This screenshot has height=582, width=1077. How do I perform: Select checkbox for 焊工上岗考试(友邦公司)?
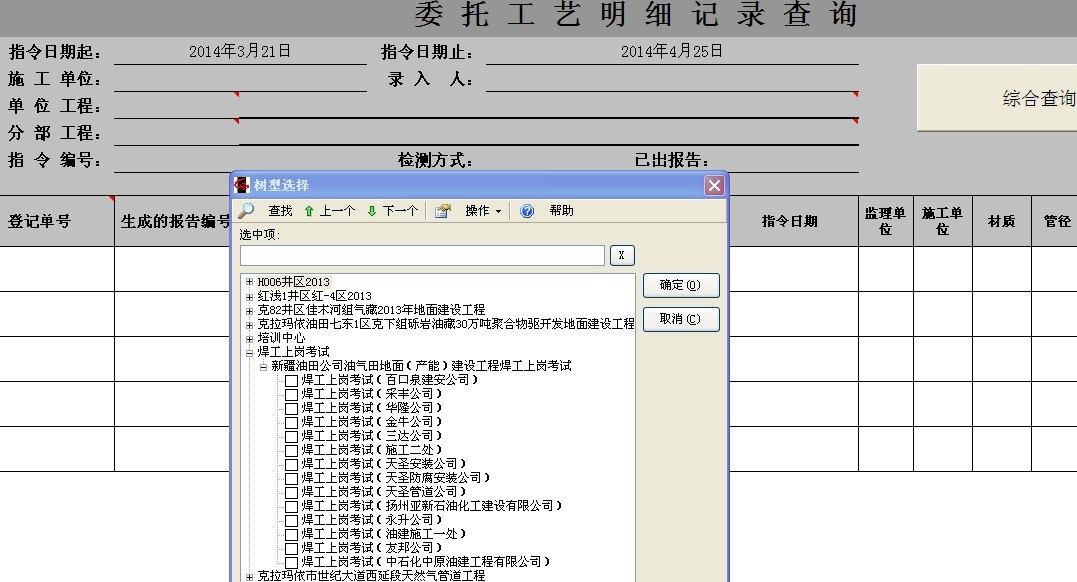pos(291,548)
